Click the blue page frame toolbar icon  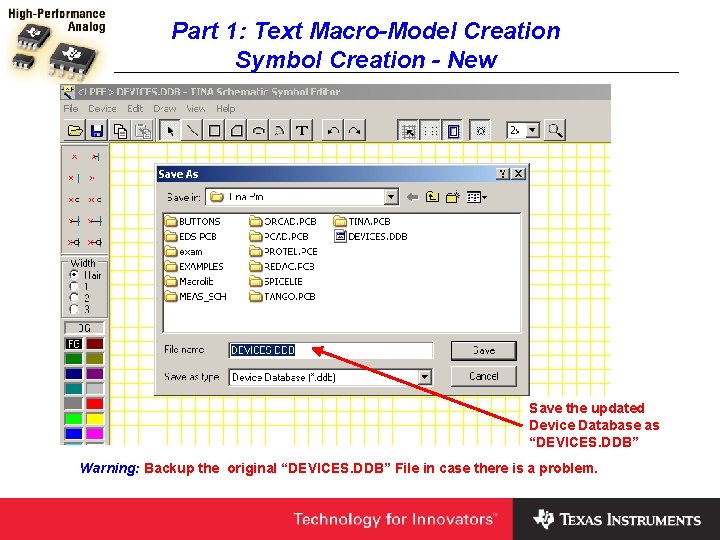pos(453,131)
